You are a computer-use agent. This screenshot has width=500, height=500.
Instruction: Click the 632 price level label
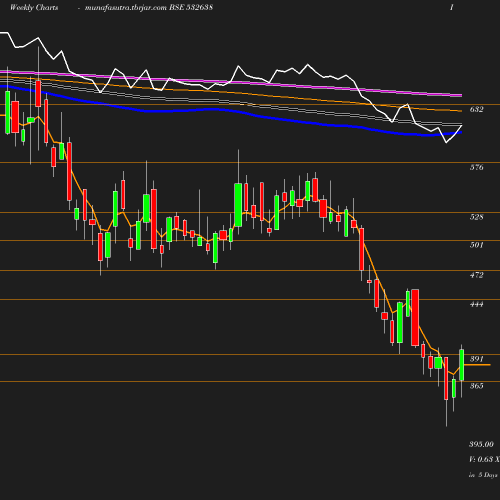(x=476, y=109)
